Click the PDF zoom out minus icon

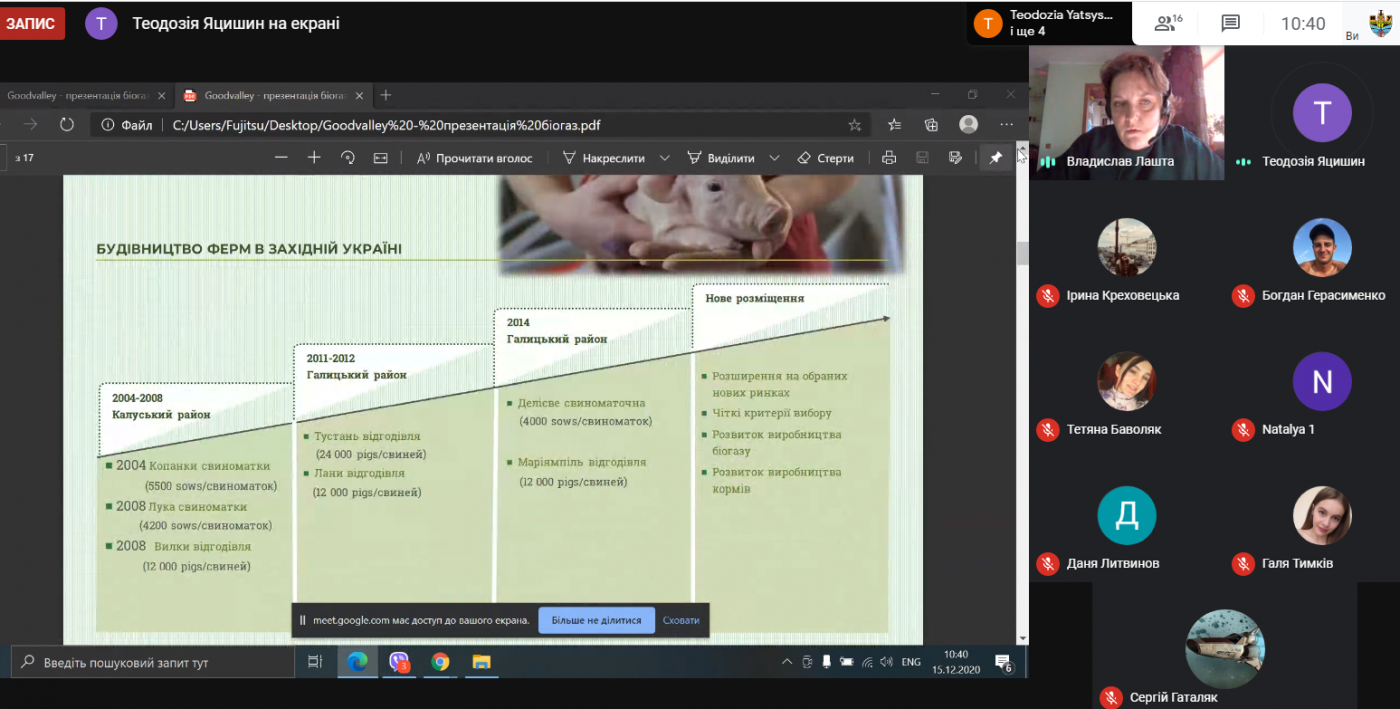pyautogui.click(x=281, y=158)
